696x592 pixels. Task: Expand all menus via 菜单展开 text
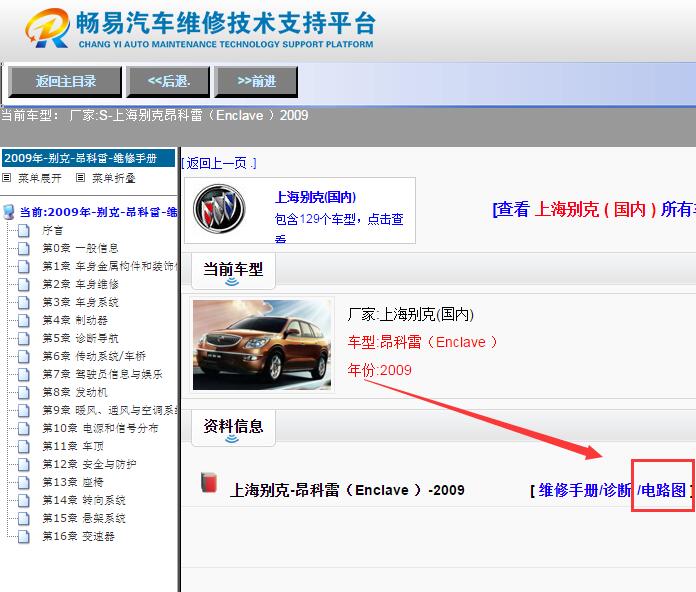(40, 178)
